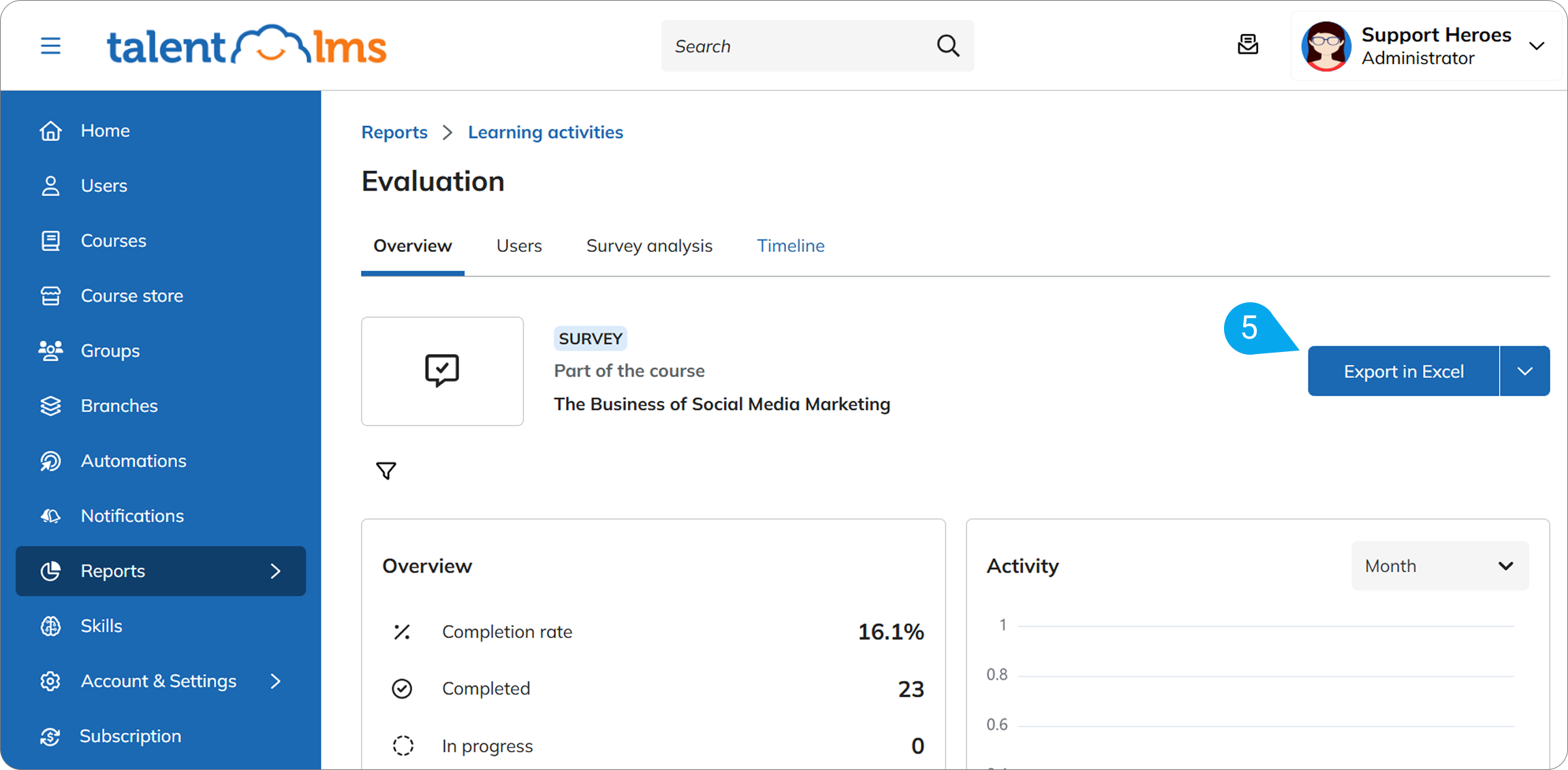Click the Users person icon
Viewport: 1568px width, 770px height.
tap(50, 185)
